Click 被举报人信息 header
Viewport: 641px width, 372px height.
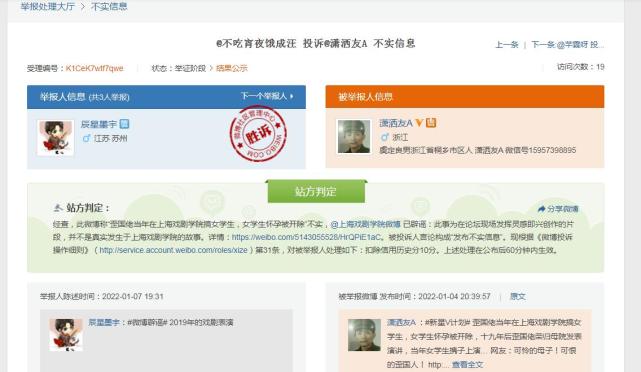coord(465,96)
